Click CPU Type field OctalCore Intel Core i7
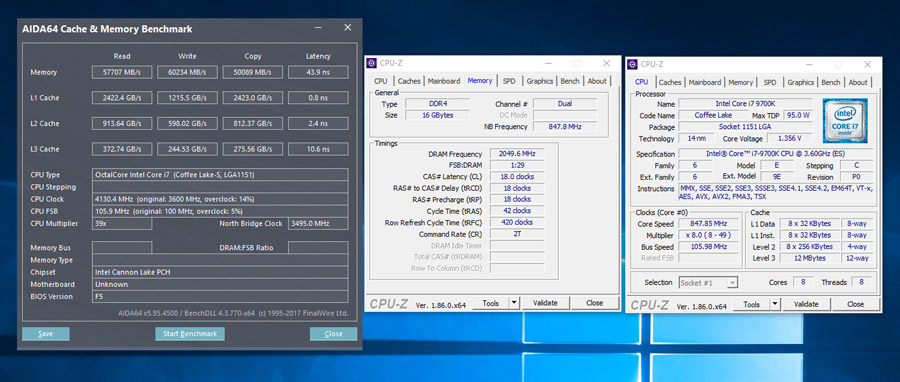The width and height of the screenshot is (900, 382). click(220, 175)
